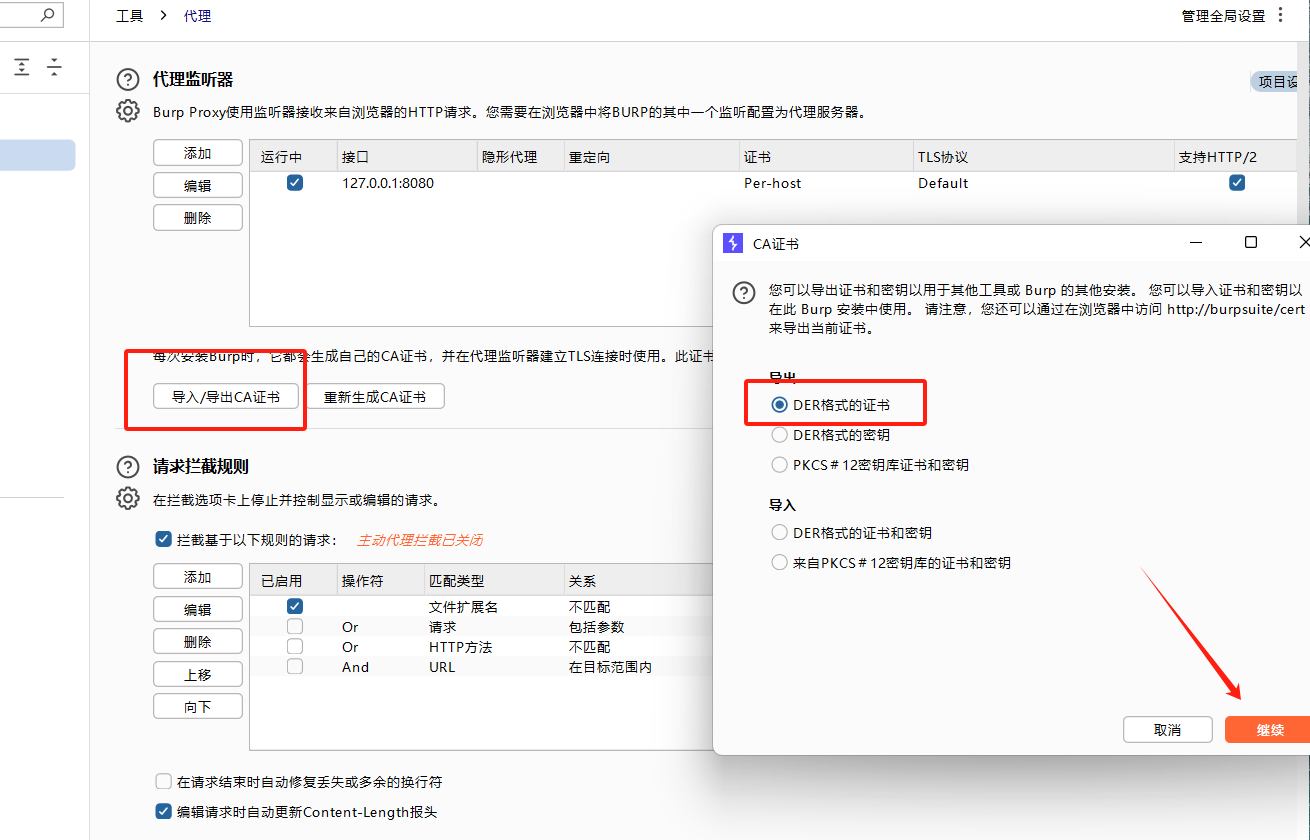
Task: Click 导入/导出CA证书 button
Action: coord(225,397)
